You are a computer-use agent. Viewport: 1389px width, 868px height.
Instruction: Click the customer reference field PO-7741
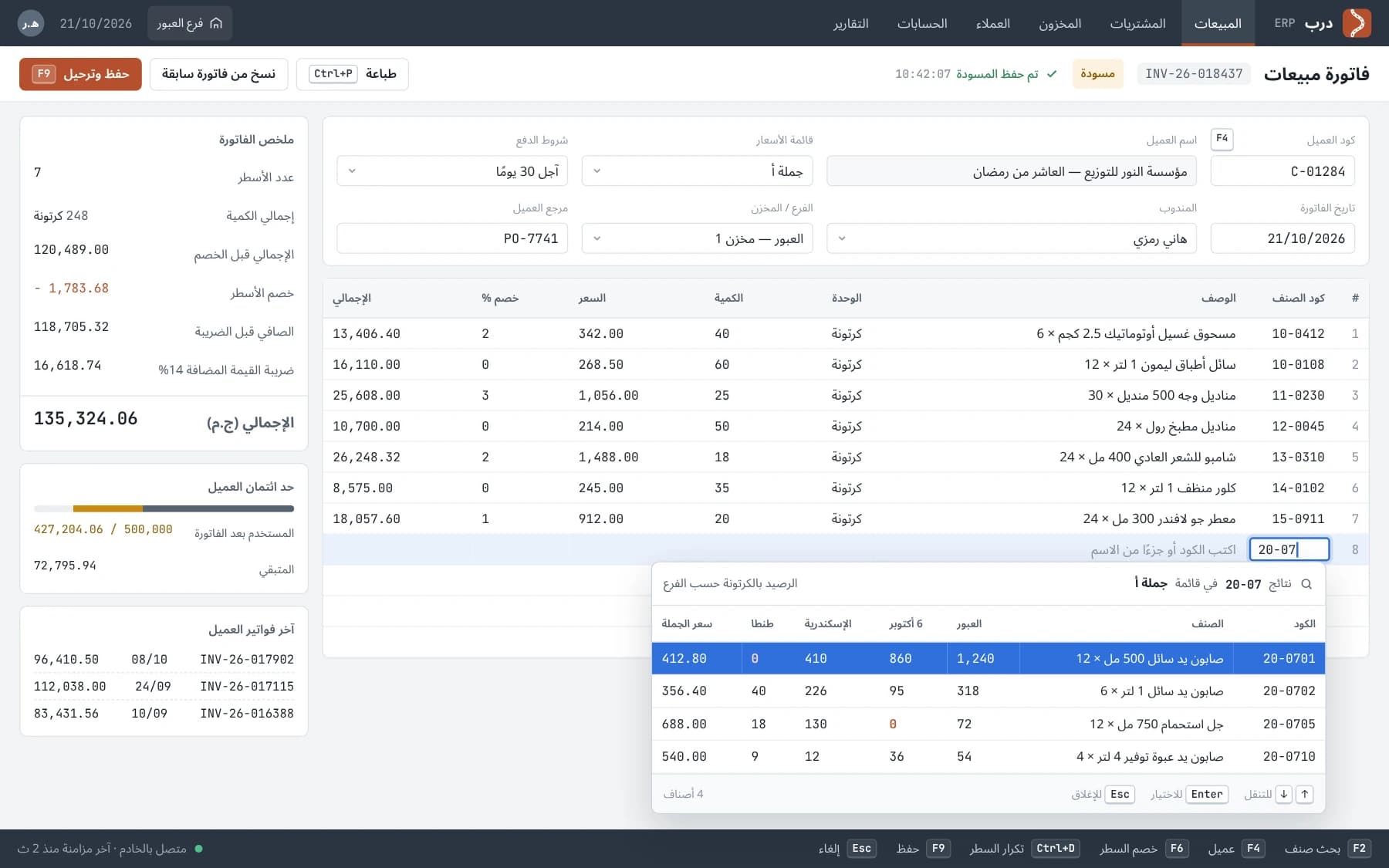click(x=452, y=238)
